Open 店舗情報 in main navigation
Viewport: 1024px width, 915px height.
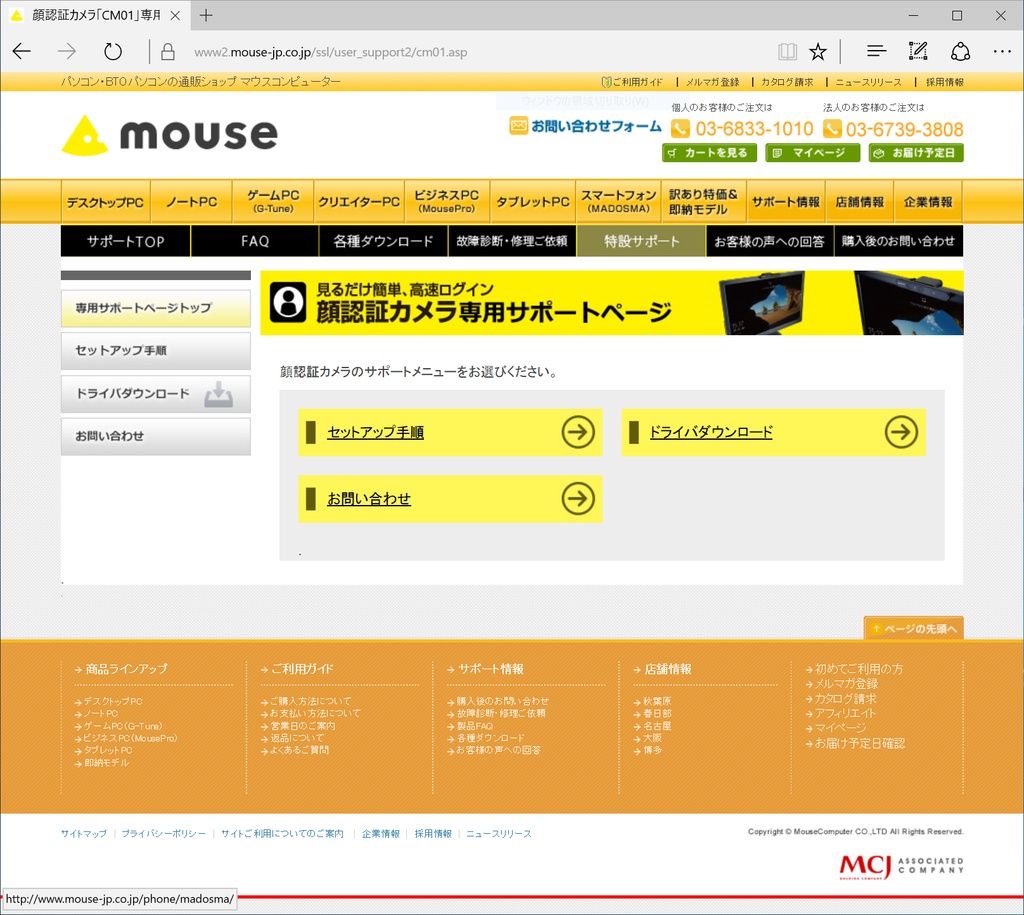click(x=859, y=202)
